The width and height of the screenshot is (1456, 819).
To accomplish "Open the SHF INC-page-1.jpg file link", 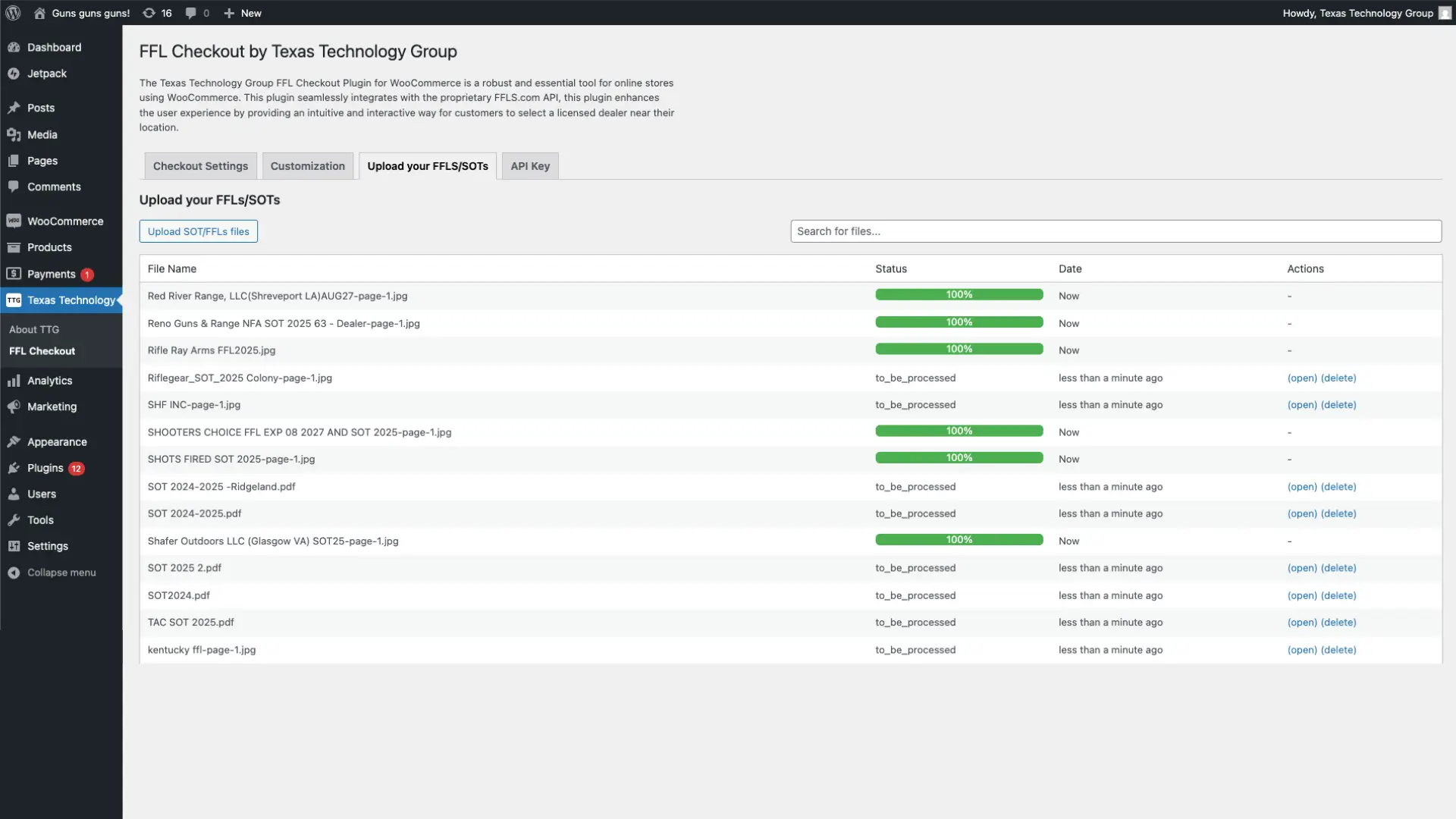I will [1302, 405].
